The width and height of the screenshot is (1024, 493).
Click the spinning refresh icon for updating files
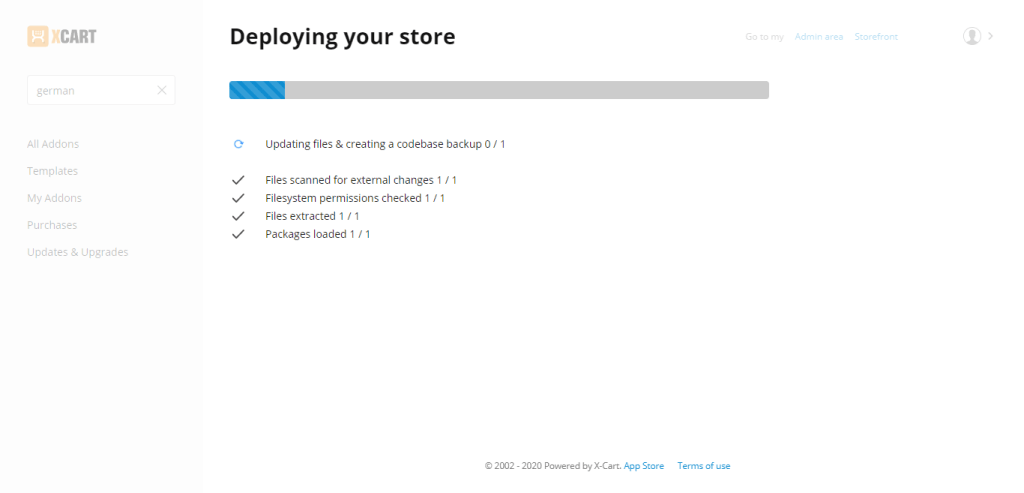pyautogui.click(x=238, y=144)
